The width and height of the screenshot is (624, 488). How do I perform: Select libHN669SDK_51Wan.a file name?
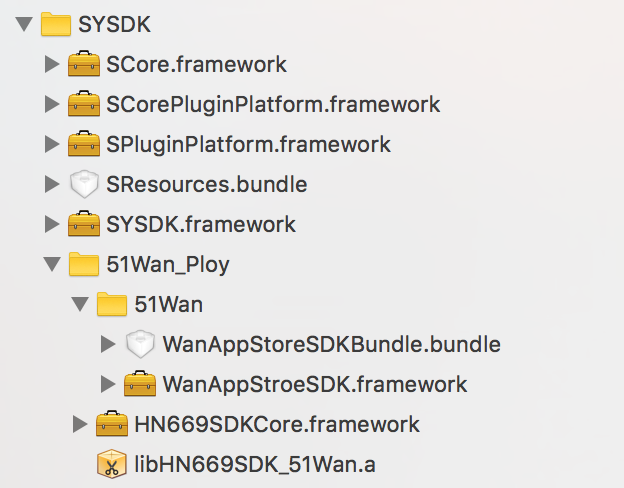[x=255, y=465]
